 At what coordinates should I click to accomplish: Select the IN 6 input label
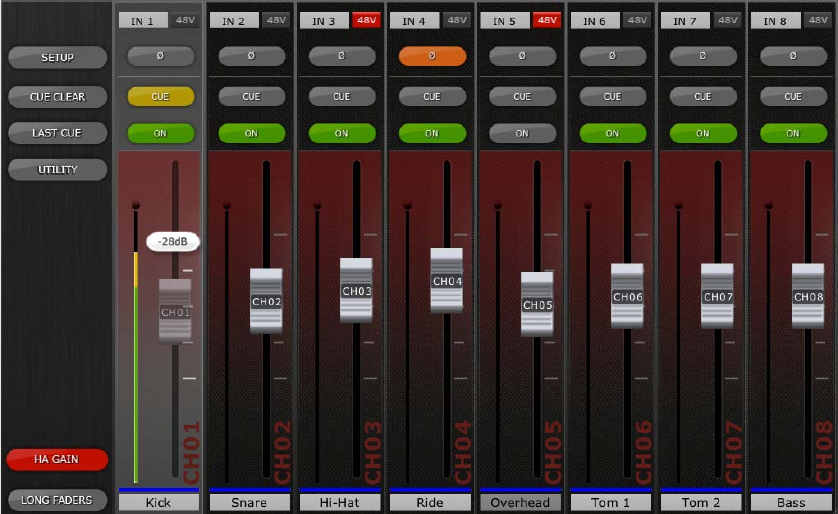point(595,21)
